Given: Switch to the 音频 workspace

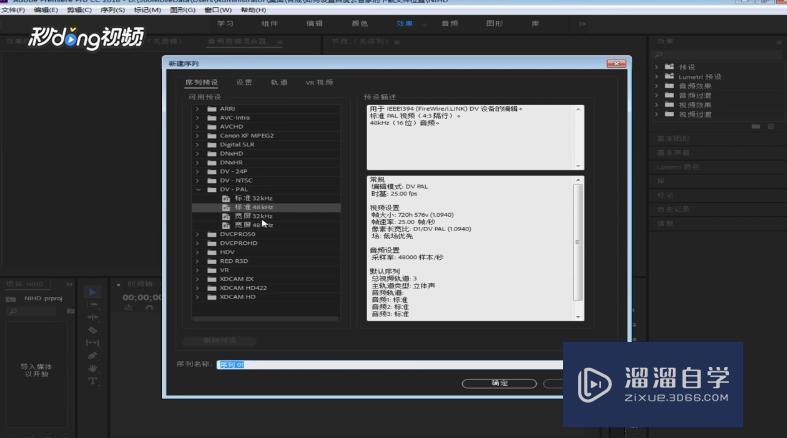Looking at the screenshot, I should 449,24.
